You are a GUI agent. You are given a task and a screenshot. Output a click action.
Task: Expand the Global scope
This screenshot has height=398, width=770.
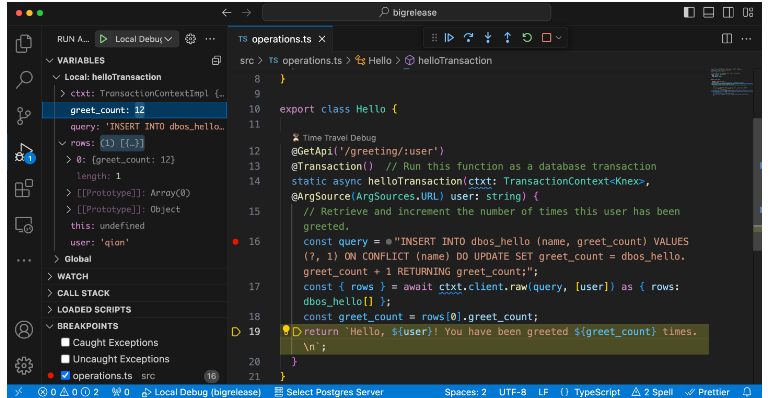[56, 259]
